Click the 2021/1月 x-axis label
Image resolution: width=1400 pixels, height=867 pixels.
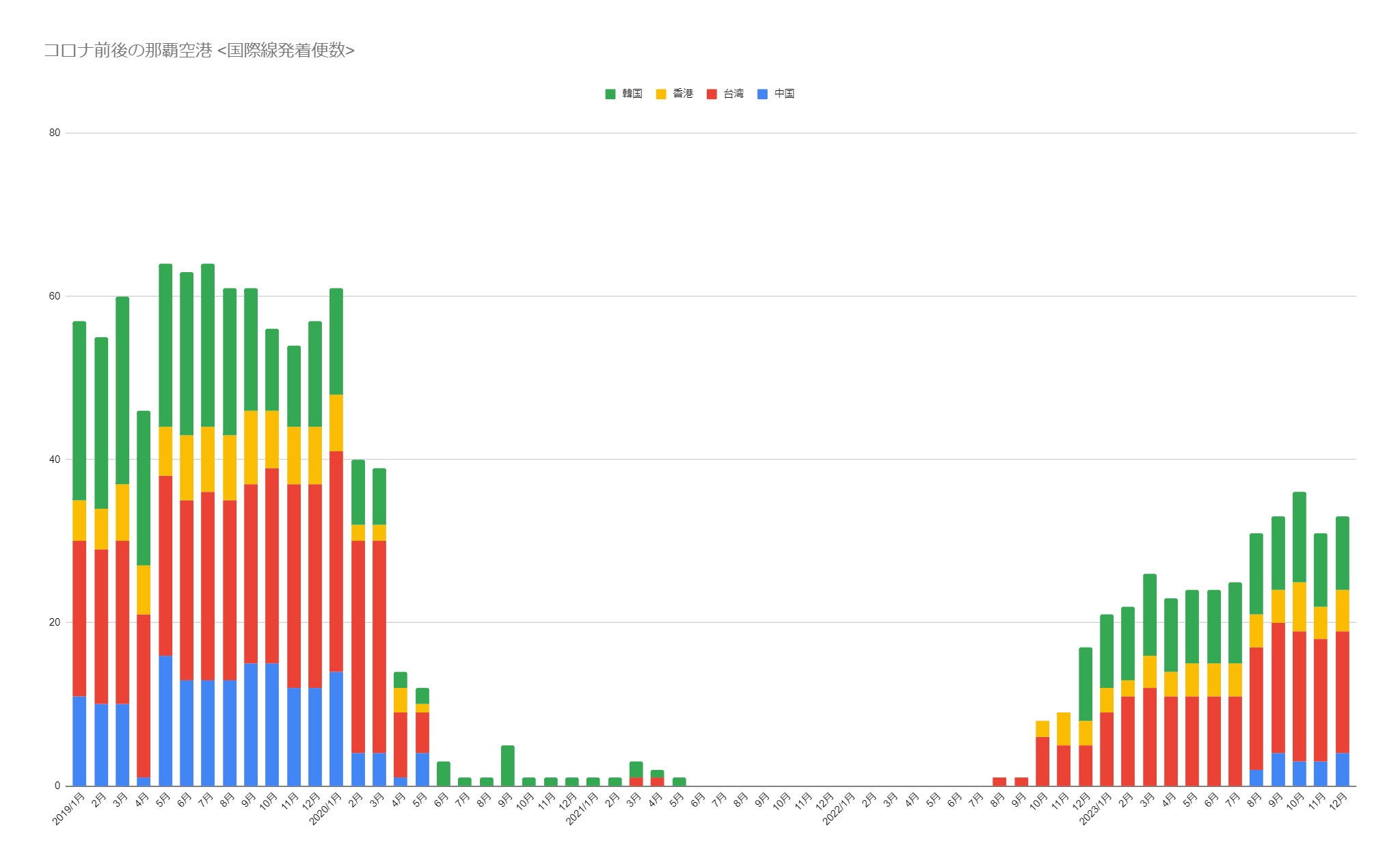point(582,808)
